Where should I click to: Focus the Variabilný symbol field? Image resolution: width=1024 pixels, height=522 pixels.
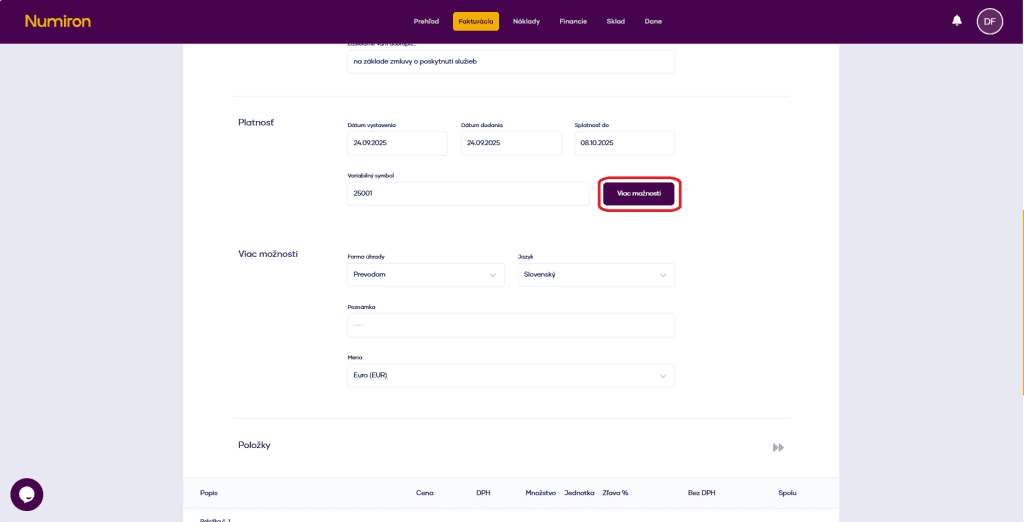tap(468, 193)
